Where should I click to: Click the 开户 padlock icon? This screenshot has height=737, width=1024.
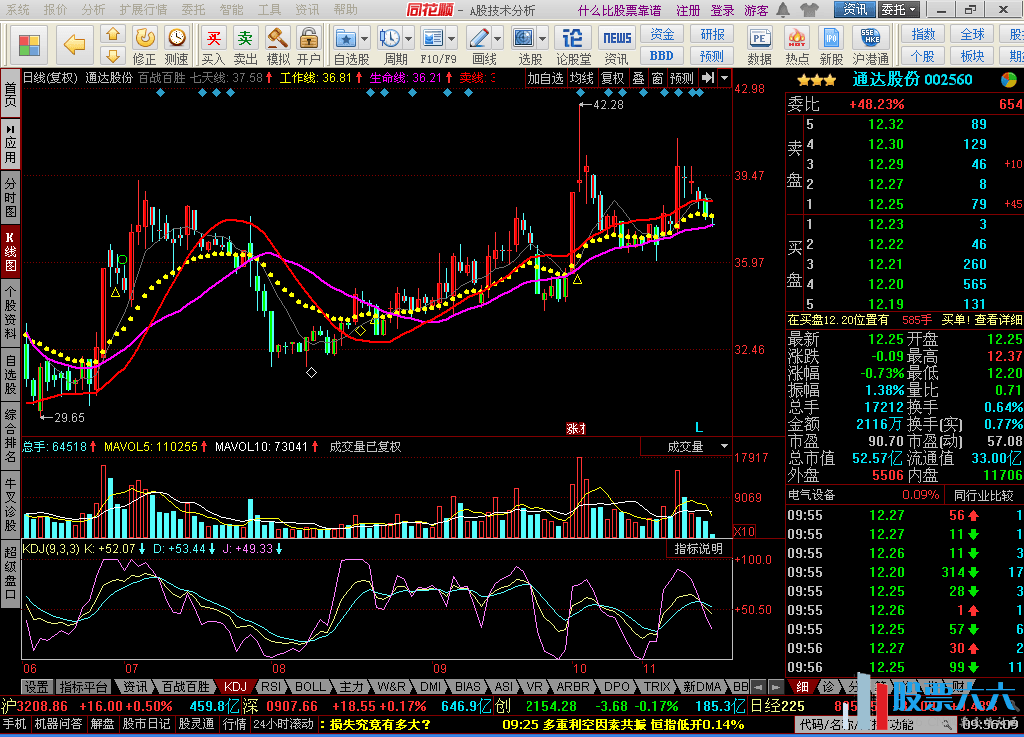308,38
